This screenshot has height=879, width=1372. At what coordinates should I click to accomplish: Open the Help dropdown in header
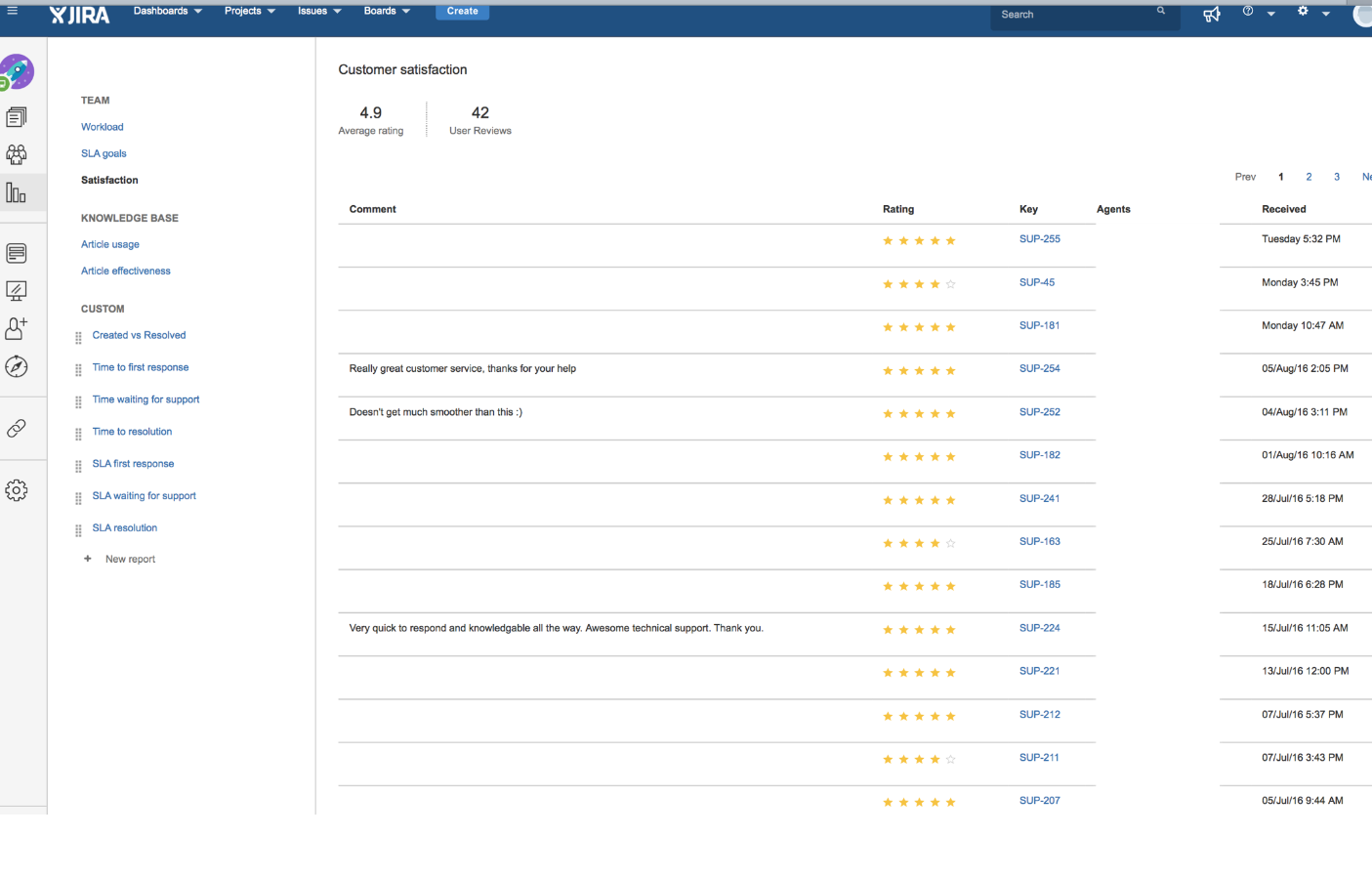pos(1258,13)
